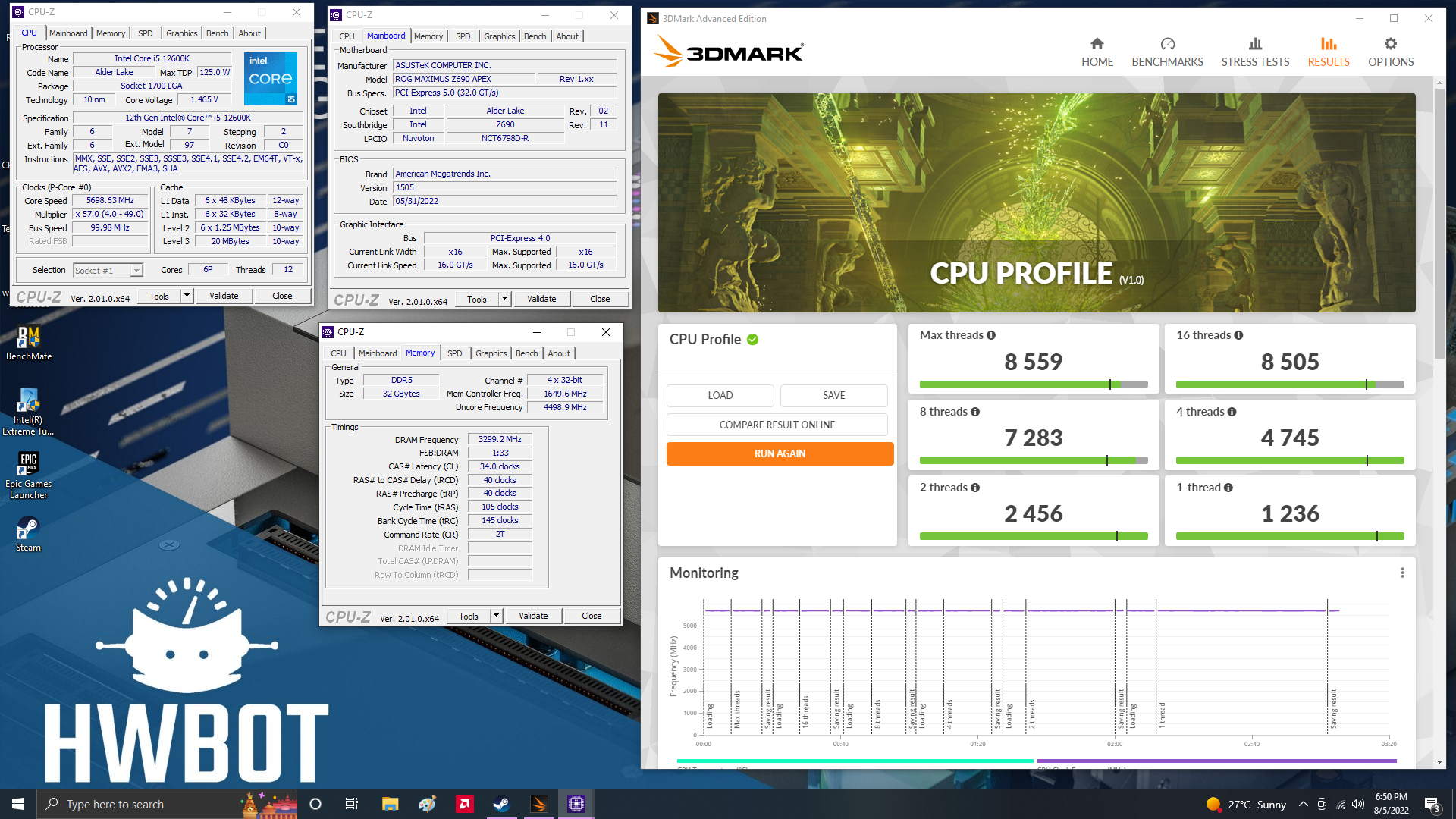Viewport: 1456px width, 819px height.
Task: Show hidden system tray icons chevron
Action: [x=1303, y=804]
